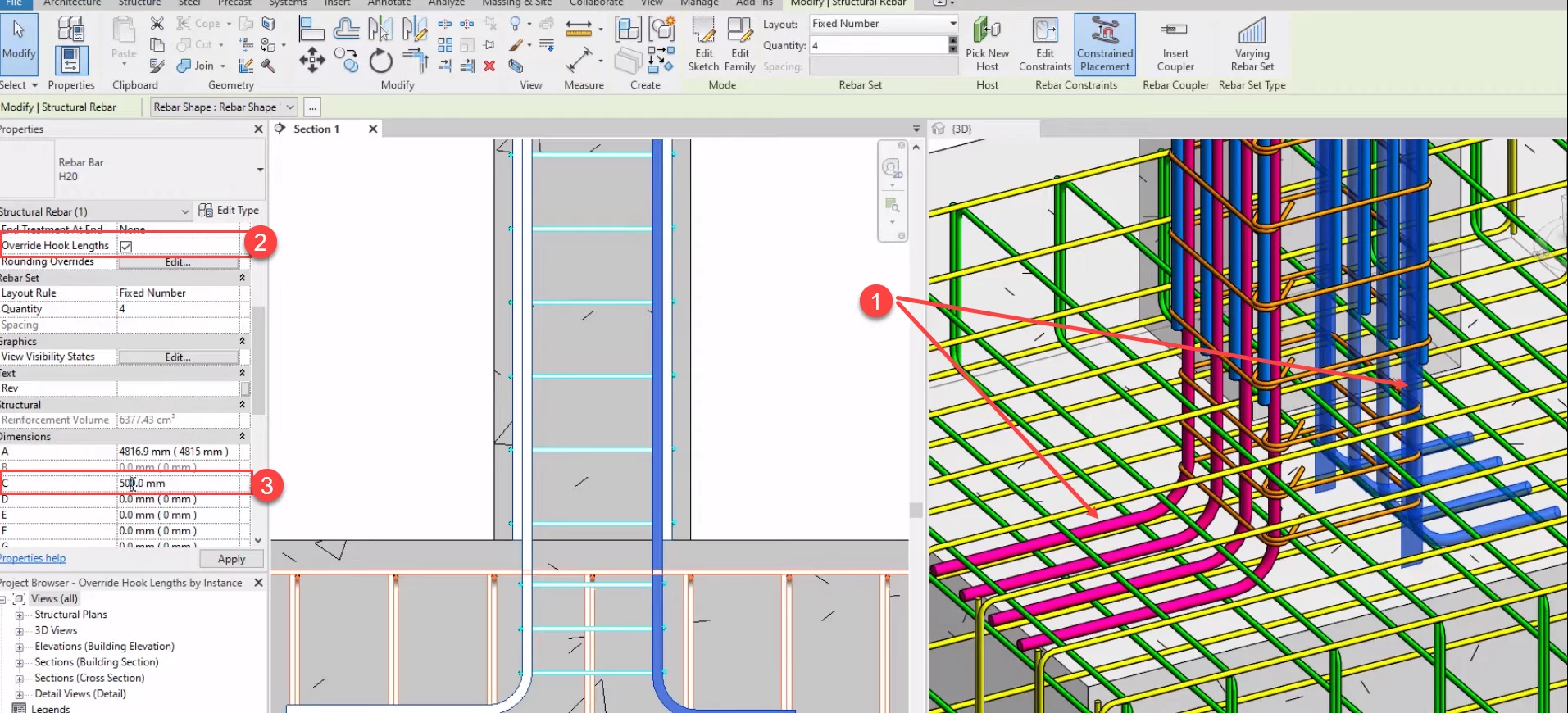Screen dimensions: 1568x713
Task: Switch to the Section 1 view tab
Action: [x=316, y=129]
